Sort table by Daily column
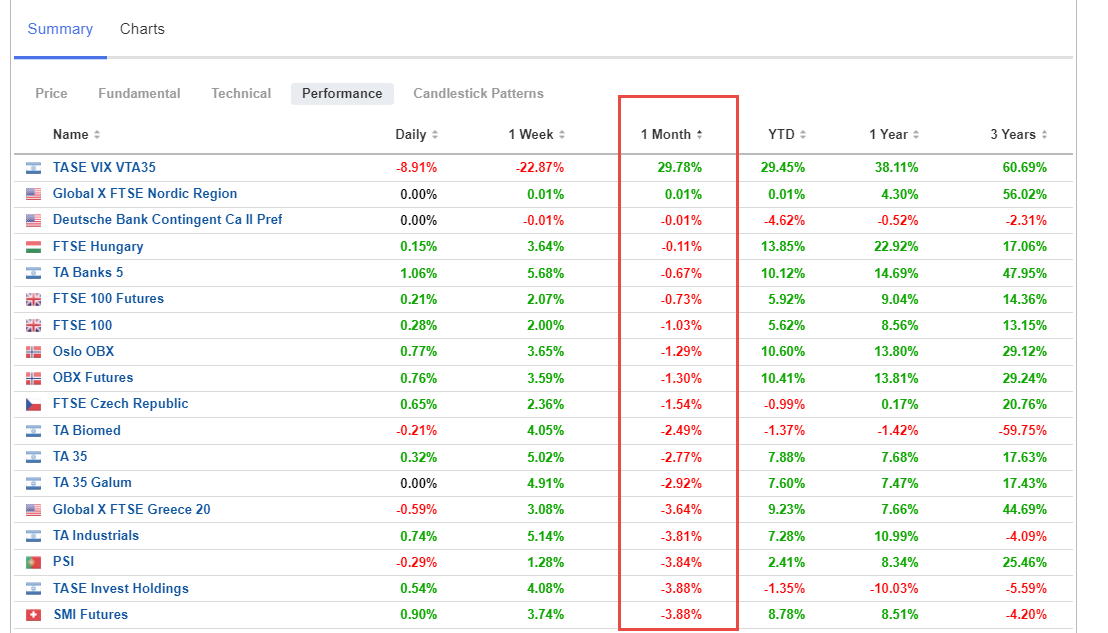1108x633 pixels. click(417, 134)
